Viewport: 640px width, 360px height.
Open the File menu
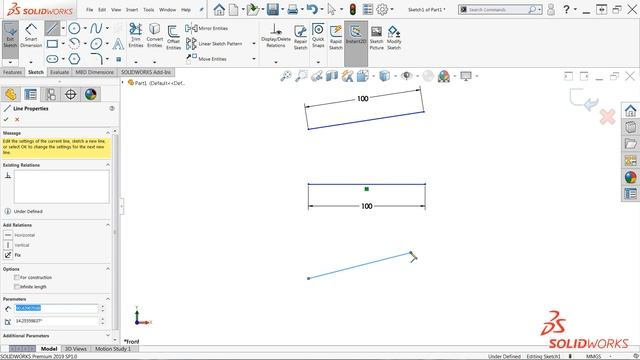(x=90, y=10)
